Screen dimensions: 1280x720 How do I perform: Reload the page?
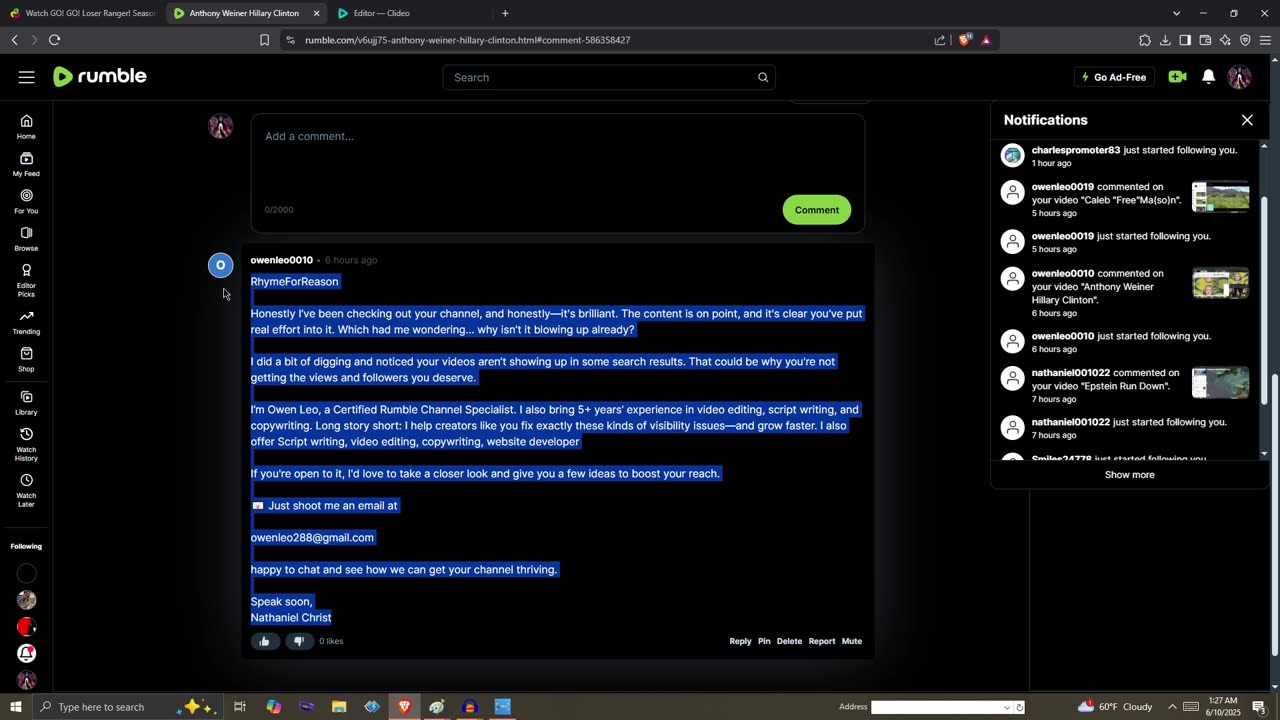click(x=54, y=40)
